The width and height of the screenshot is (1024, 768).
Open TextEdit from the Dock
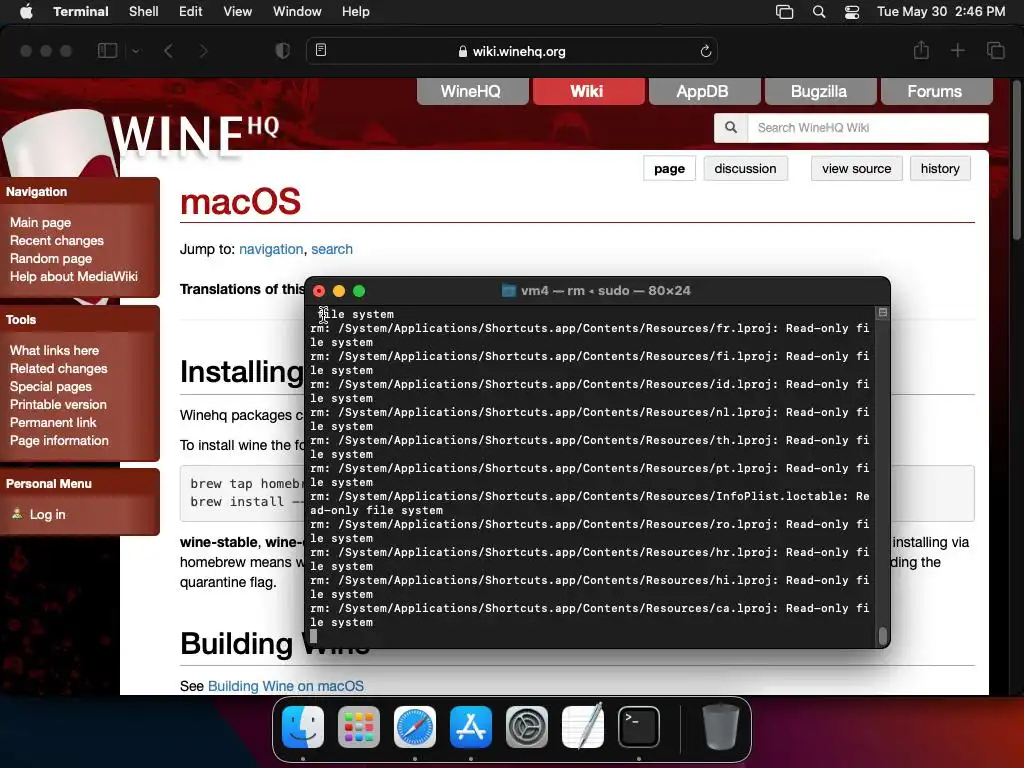click(583, 727)
